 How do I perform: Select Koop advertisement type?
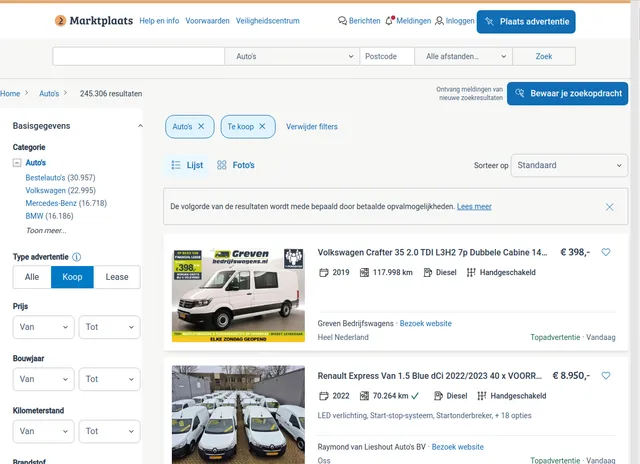tap(72, 277)
